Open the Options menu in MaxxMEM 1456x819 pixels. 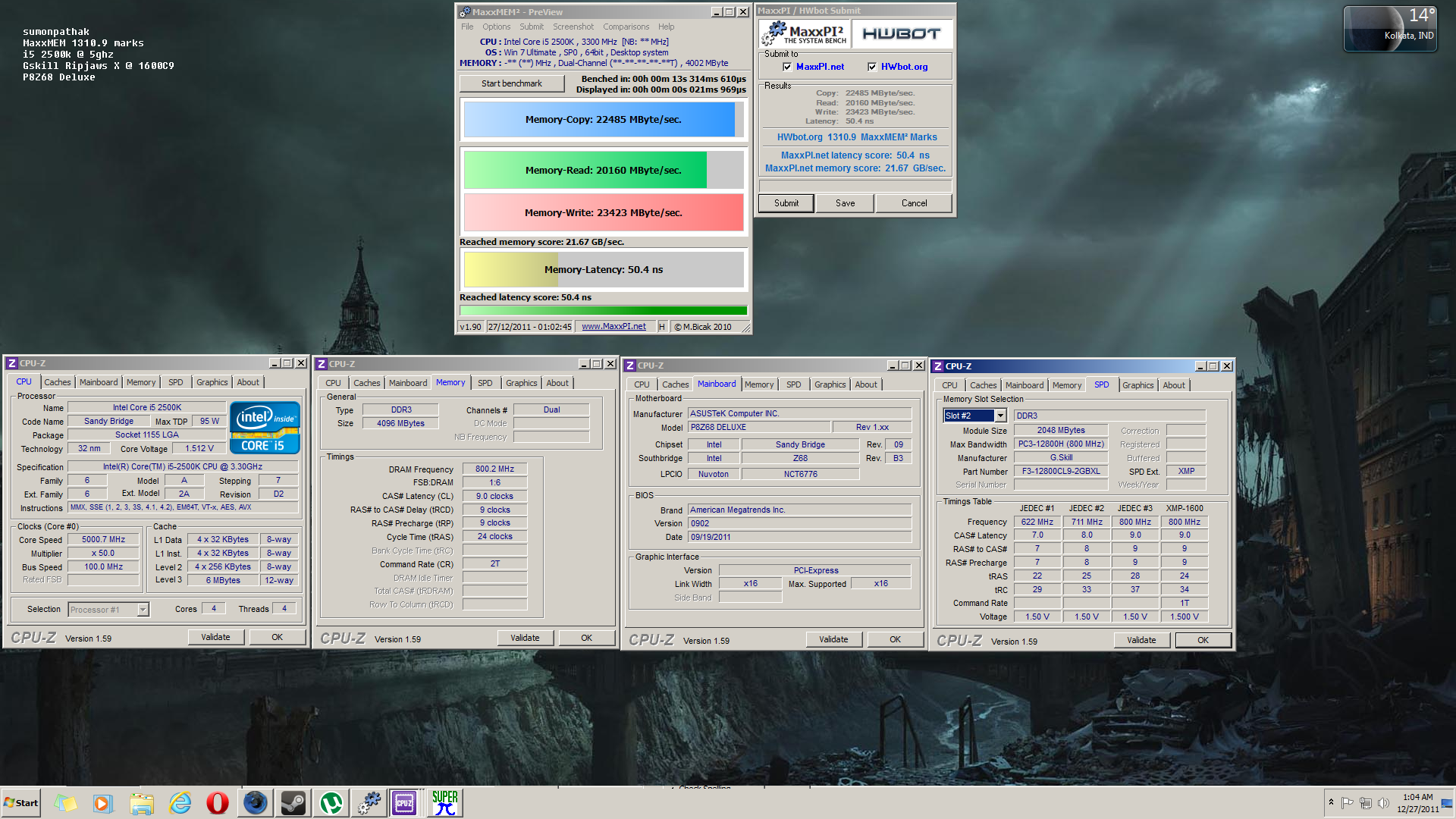pyautogui.click(x=497, y=27)
